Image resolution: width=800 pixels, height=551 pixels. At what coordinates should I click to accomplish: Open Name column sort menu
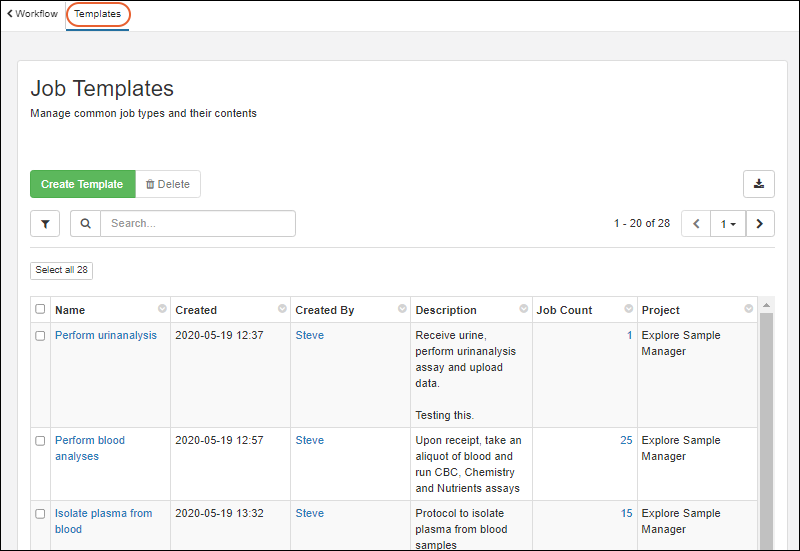click(x=162, y=309)
